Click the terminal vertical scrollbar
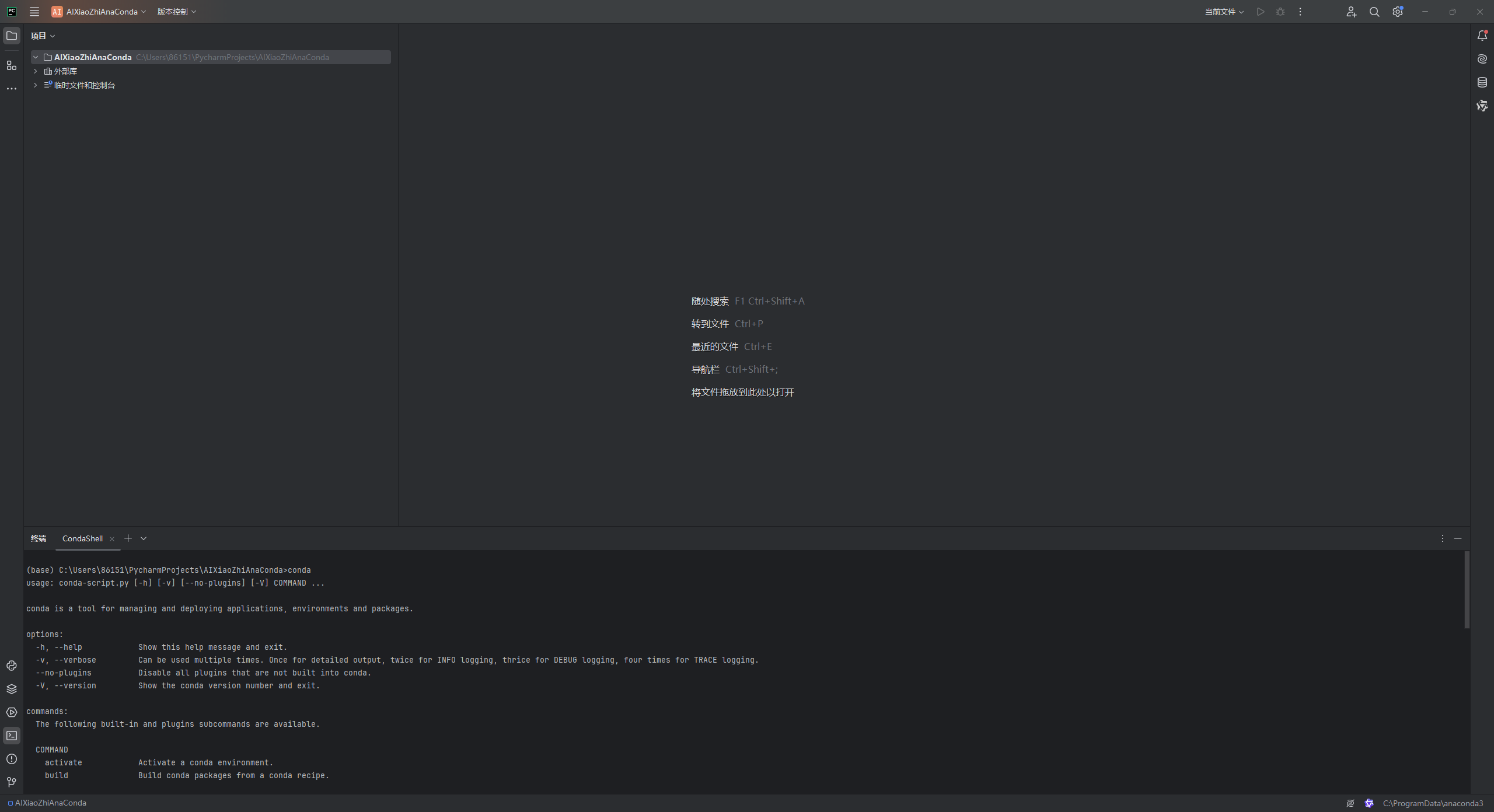 (x=1467, y=589)
